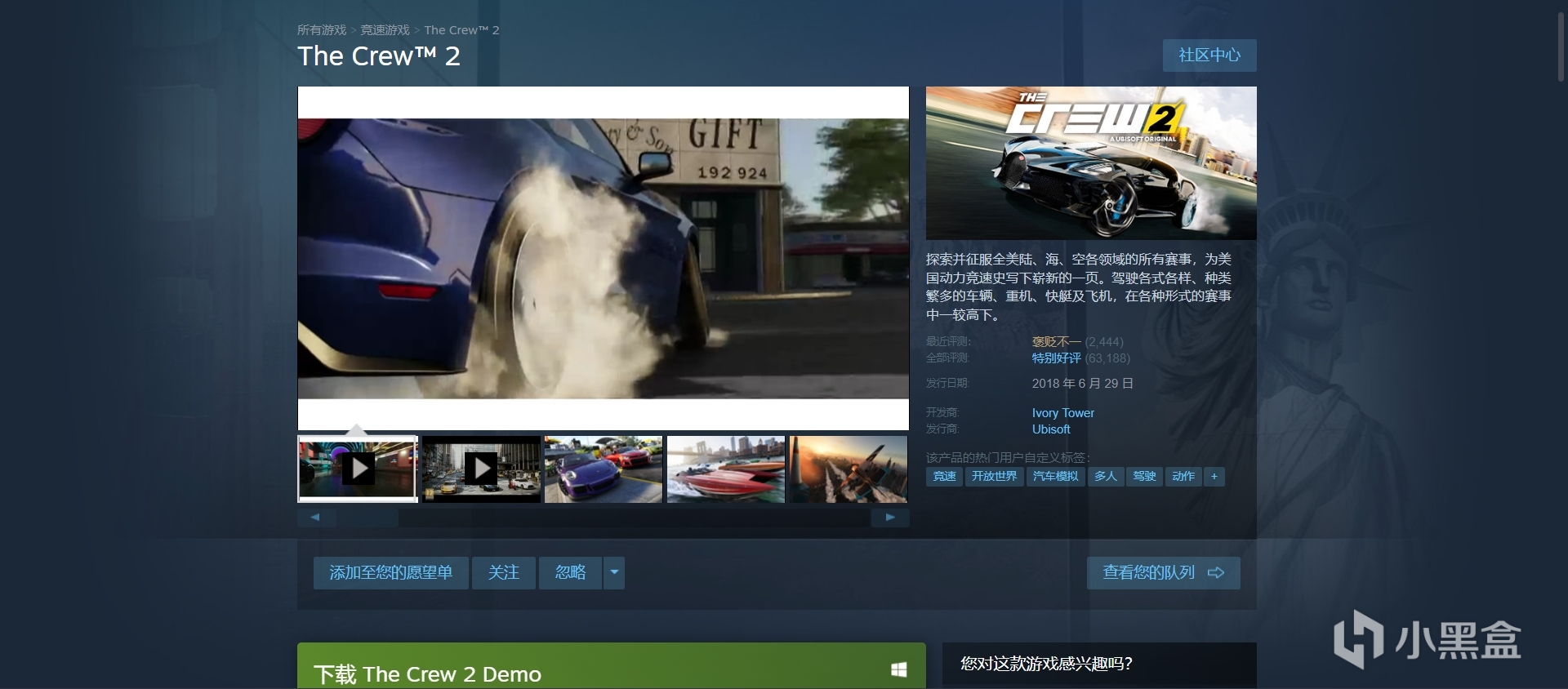The height and width of the screenshot is (689, 1568).
Task: Open all reviews 特别好评 link
Action: [x=1056, y=358]
